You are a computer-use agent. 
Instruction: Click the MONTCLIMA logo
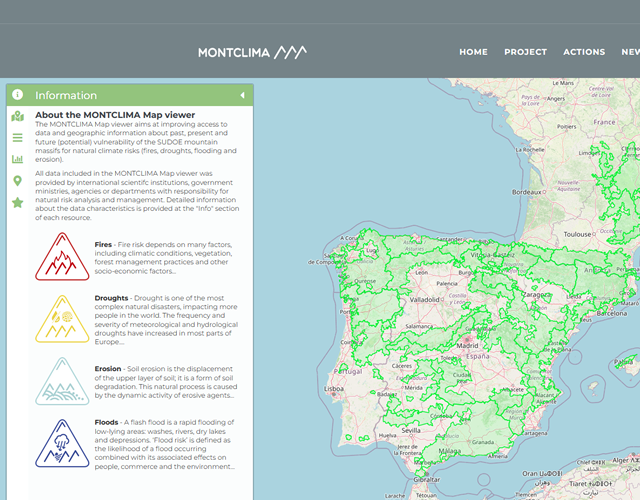pyautogui.click(x=252, y=52)
